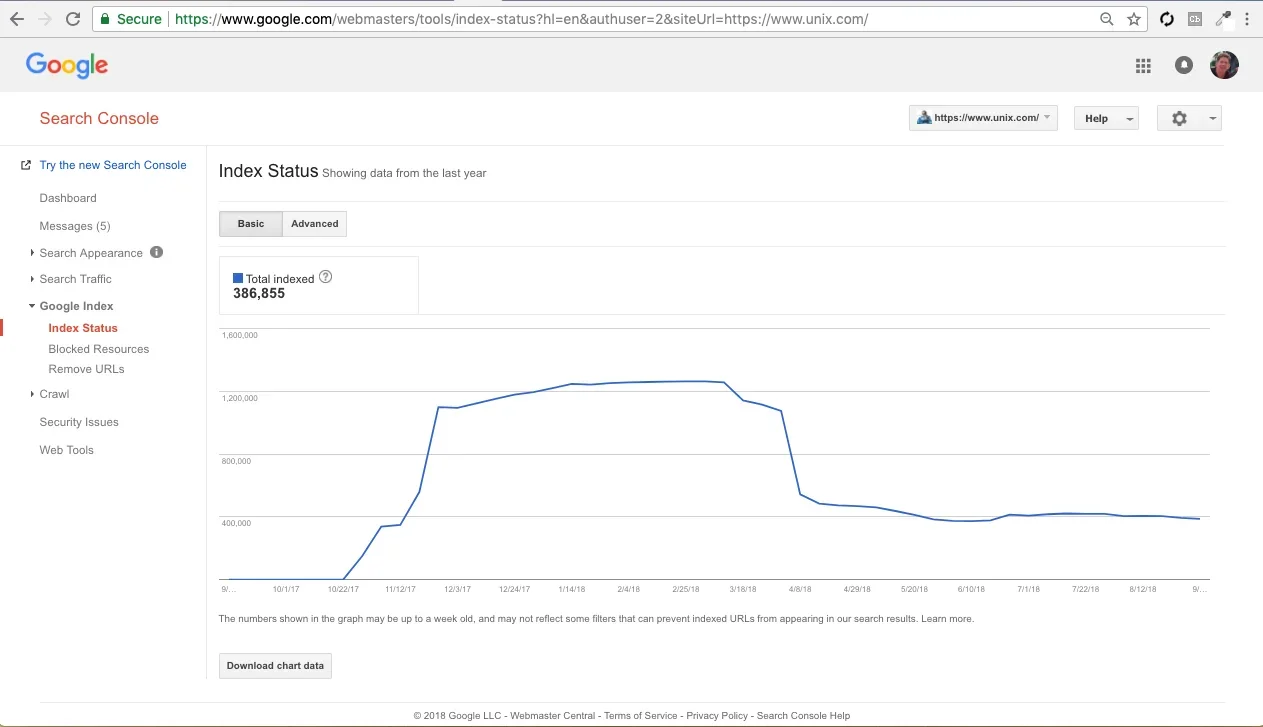Open the Google apps grid

point(1143,65)
